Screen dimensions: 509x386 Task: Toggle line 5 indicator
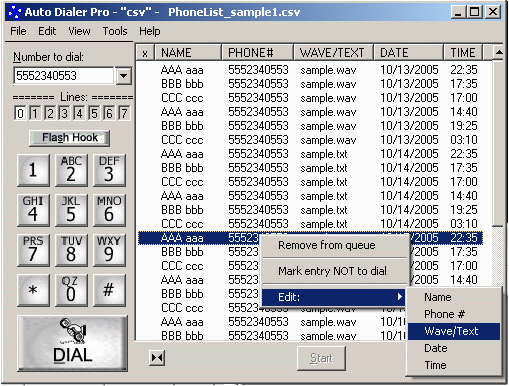94,113
